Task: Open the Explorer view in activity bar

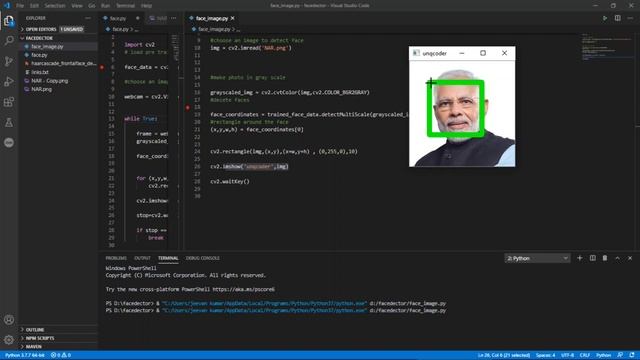Action: click(9, 21)
